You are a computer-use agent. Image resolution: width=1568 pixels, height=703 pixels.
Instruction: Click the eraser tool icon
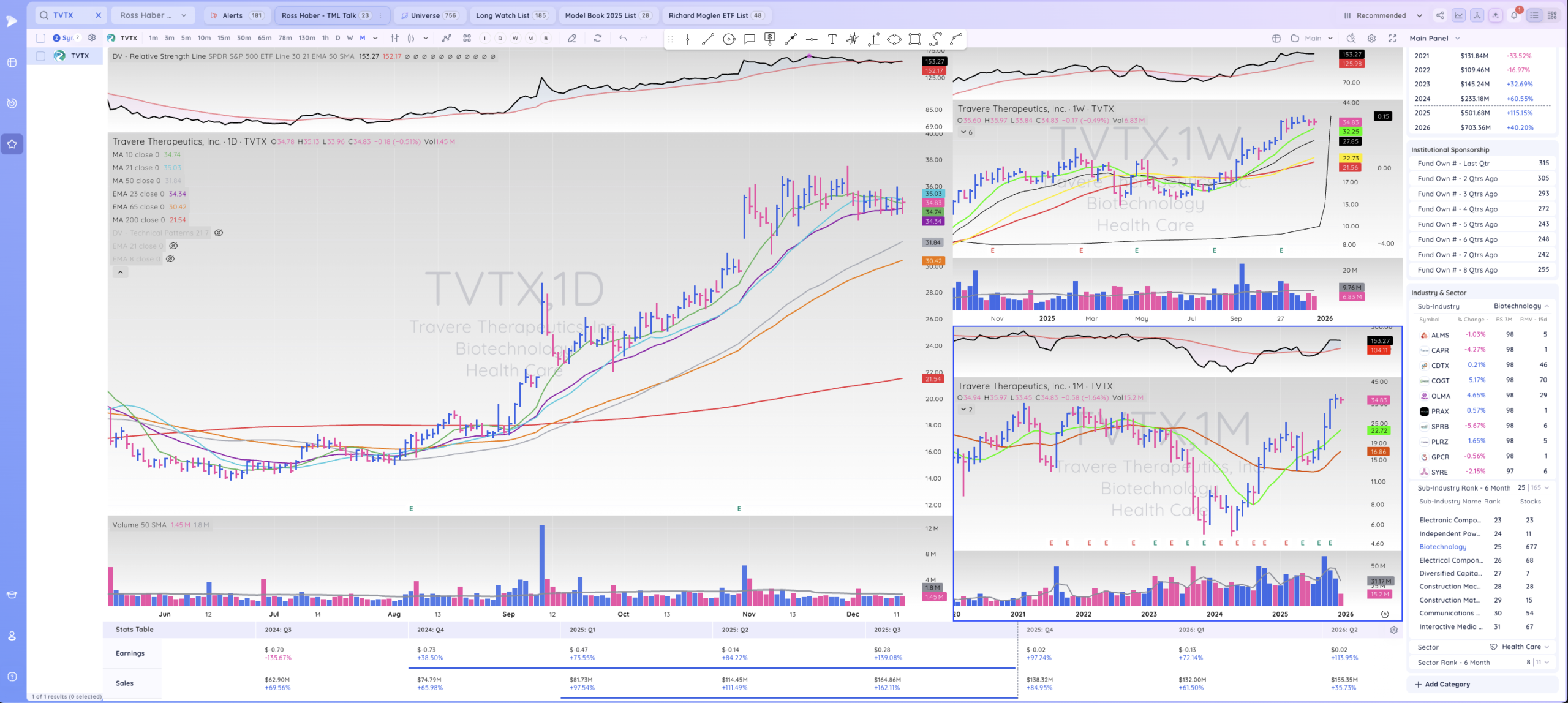point(571,38)
